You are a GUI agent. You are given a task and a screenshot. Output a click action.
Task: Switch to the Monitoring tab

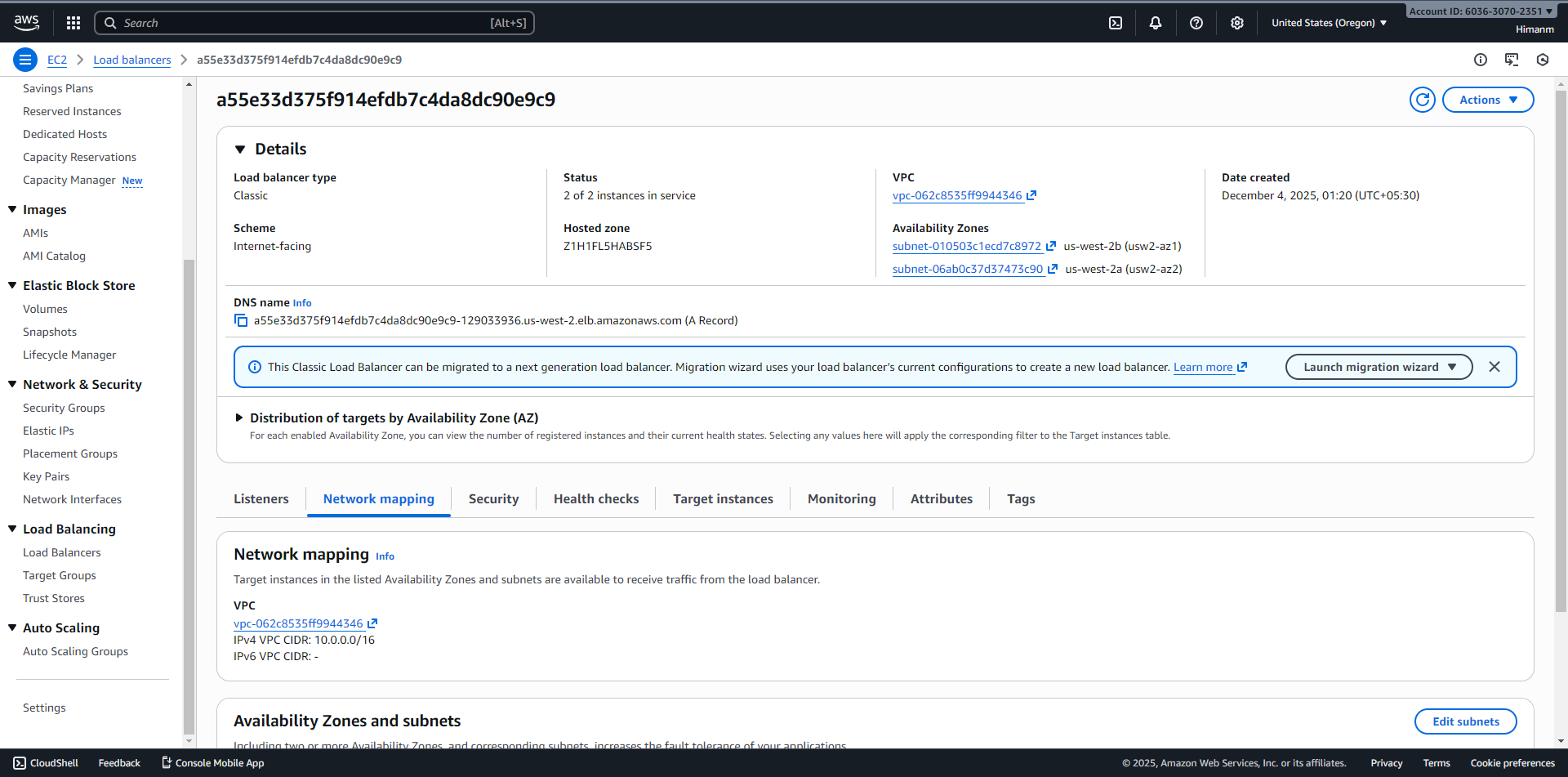(x=841, y=498)
